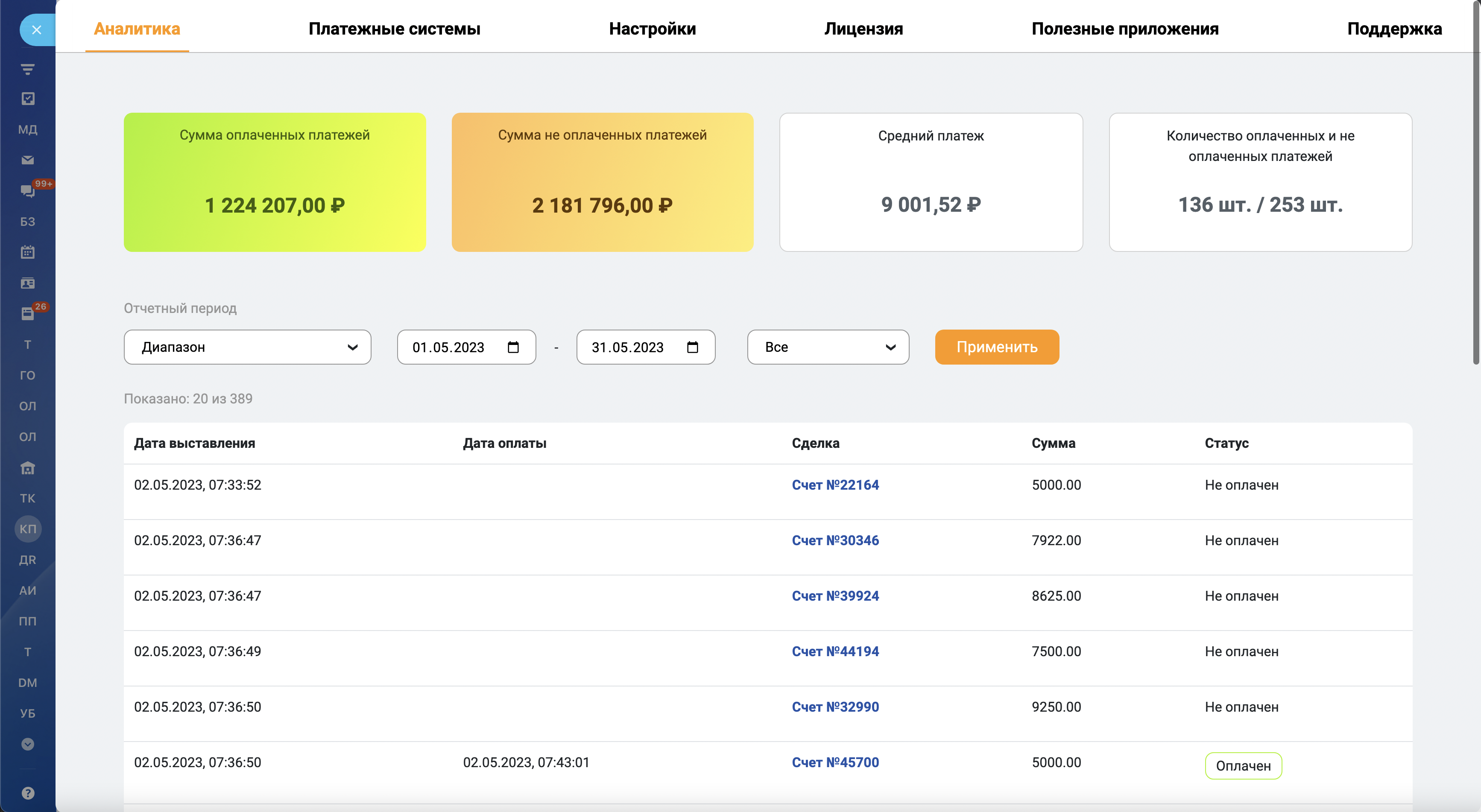This screenshot has height=812, width=1481.
Task: Click the Оплачен status badge for Счет №45700
Action: click(1243, 765)
